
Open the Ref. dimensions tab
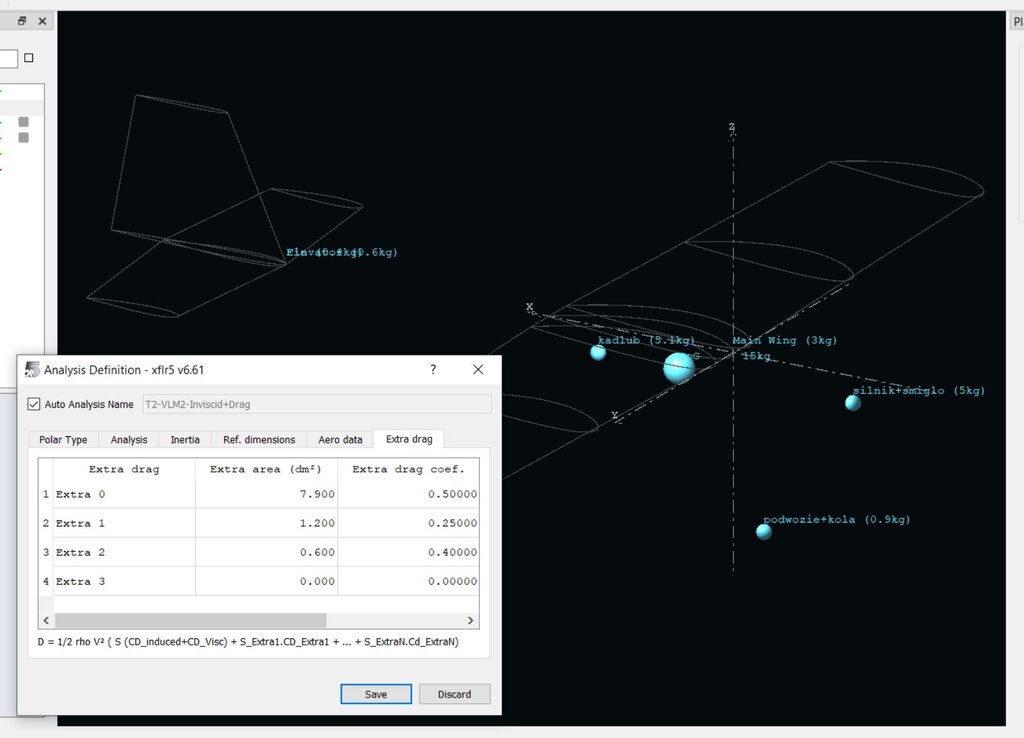click(259, 439)
